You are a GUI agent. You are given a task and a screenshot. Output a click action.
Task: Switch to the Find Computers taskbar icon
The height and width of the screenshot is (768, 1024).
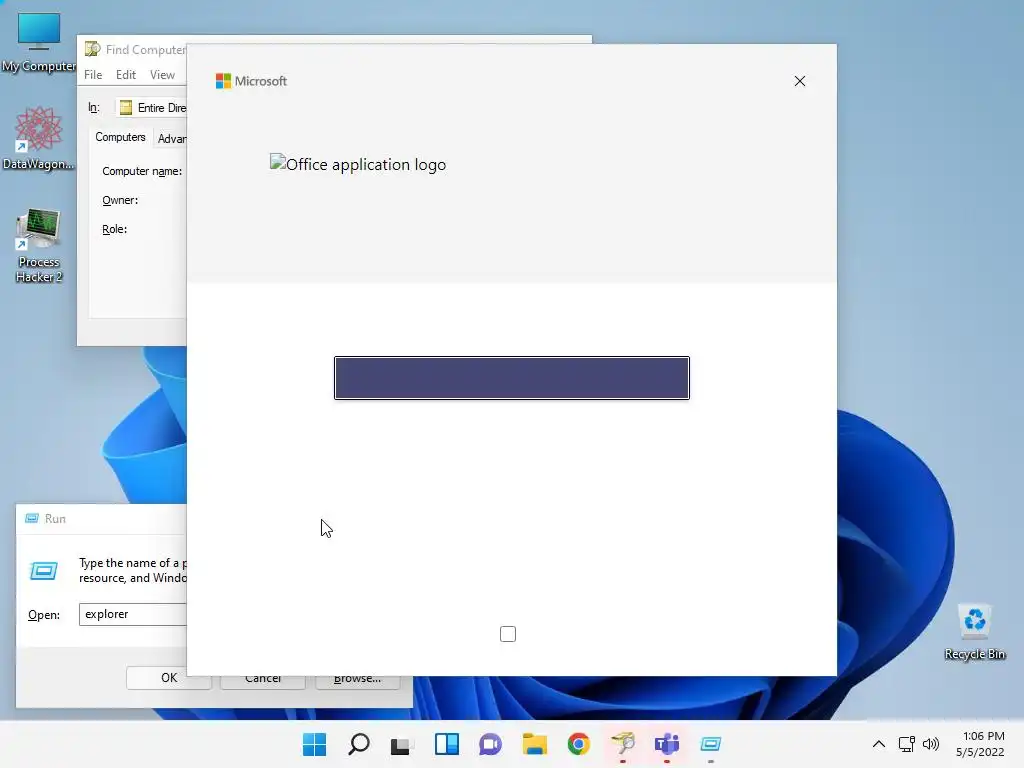pyautogui.click(x=623, y=744)
